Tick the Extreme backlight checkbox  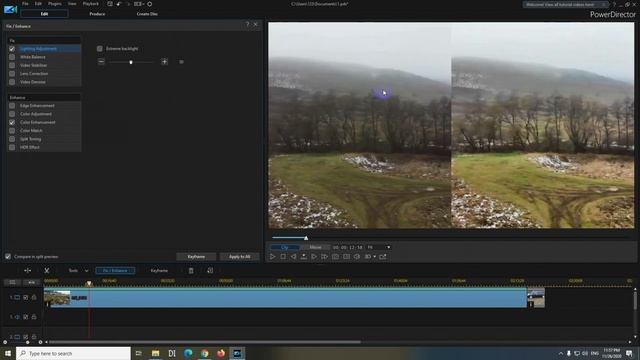tap(100, 49)
